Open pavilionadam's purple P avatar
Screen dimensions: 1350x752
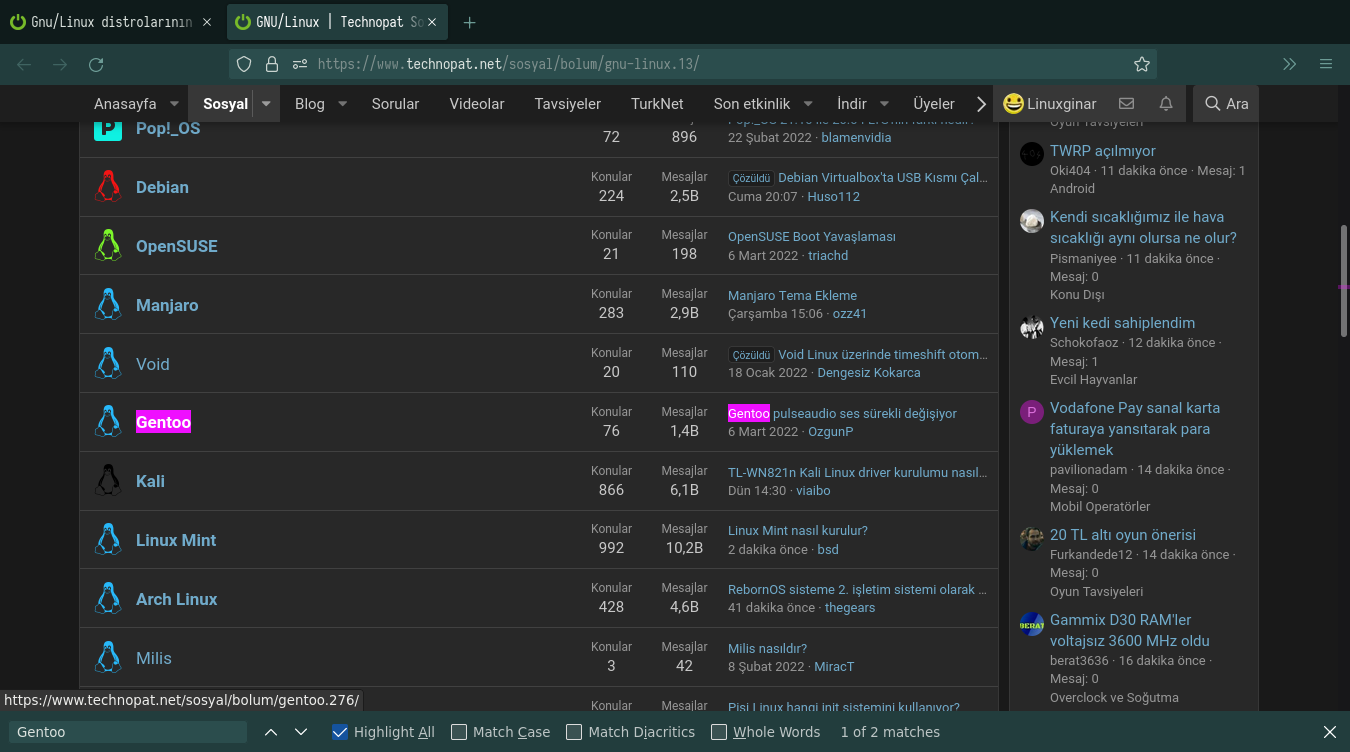tap(1032, 412)
